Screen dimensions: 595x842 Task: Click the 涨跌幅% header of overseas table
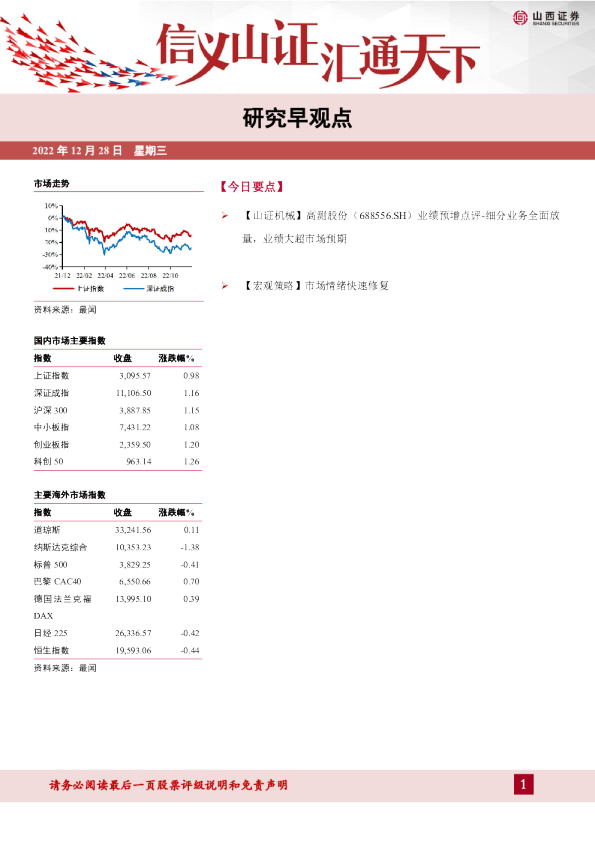[x=176, y=512]
